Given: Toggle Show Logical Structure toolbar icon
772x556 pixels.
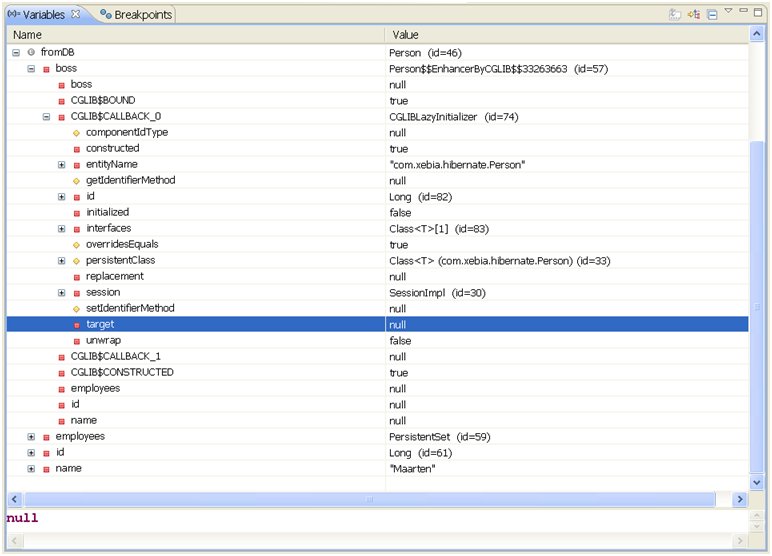Looking at the screenshot, I should 694,14.
